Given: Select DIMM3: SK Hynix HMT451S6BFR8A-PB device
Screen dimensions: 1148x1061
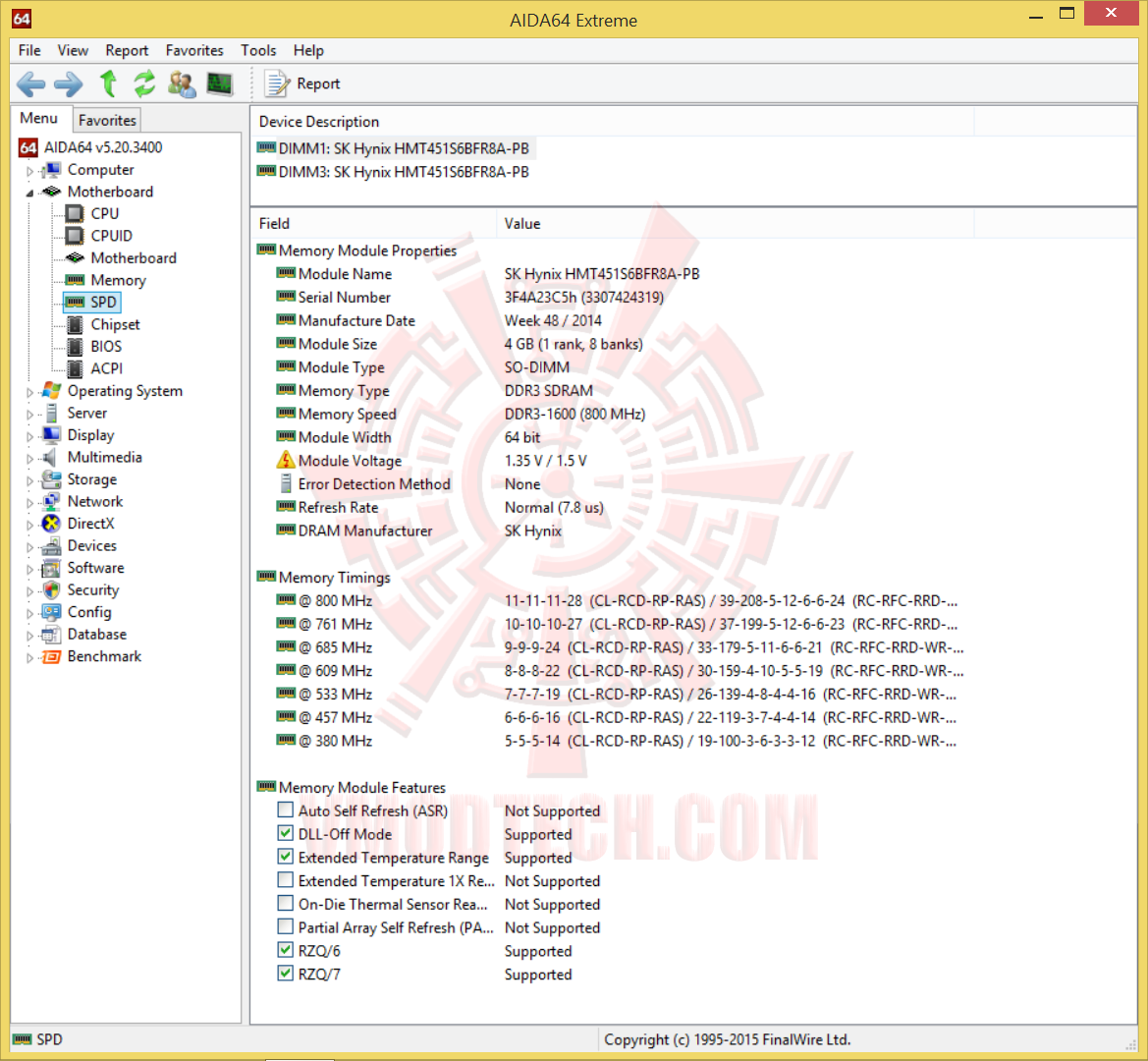Looking at the screenshot, I should 393,172.
